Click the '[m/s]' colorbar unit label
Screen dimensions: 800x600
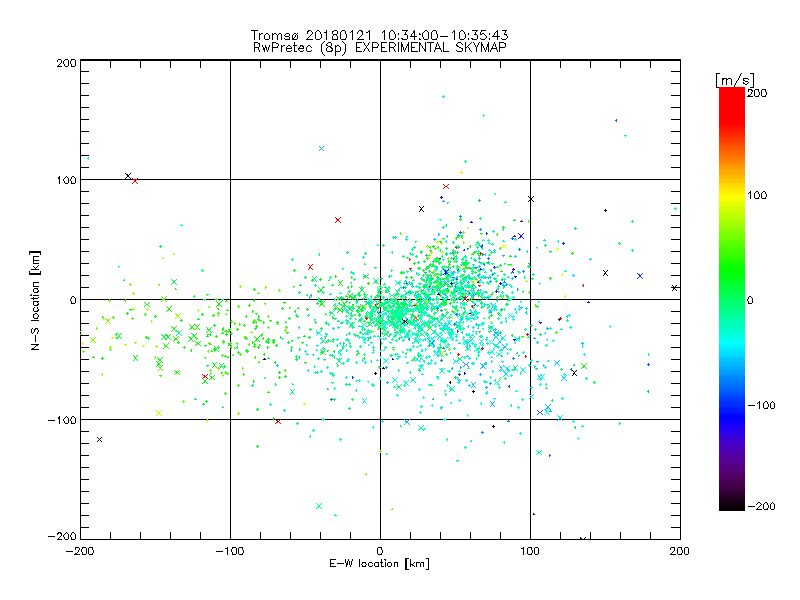[x=735, y=80]
